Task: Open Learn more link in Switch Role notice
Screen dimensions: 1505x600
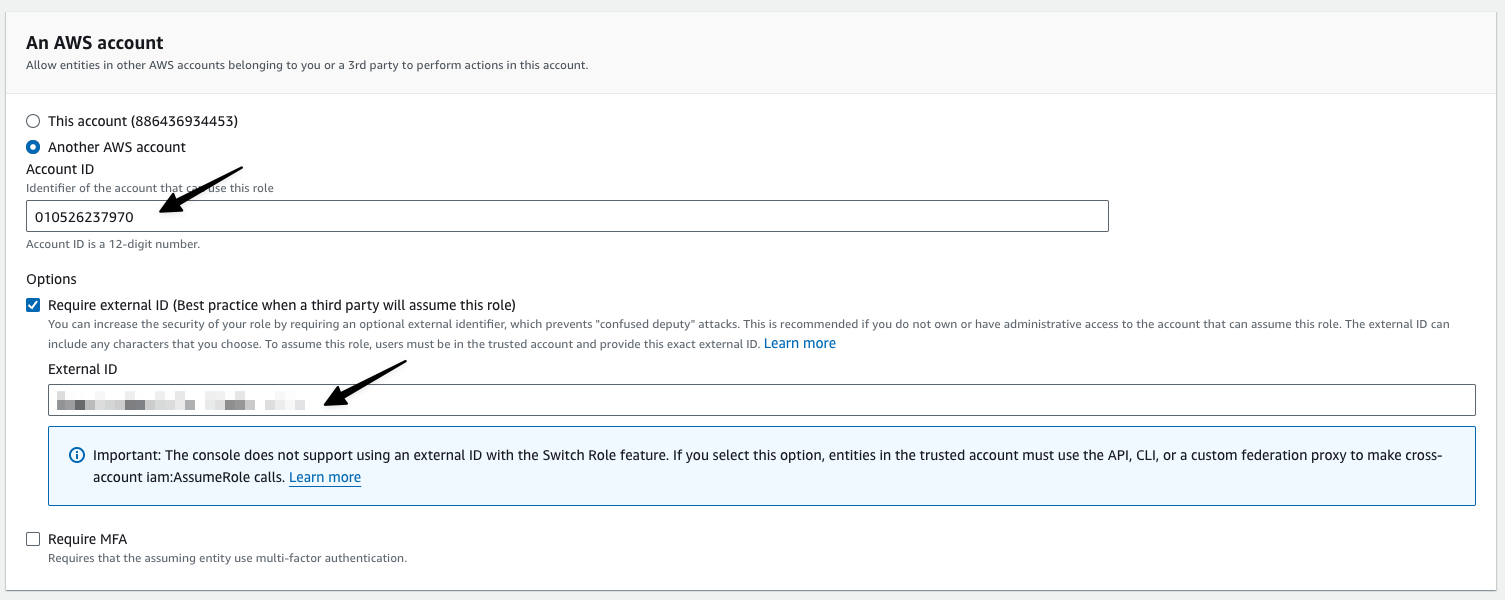Action: tap(324, 477)
